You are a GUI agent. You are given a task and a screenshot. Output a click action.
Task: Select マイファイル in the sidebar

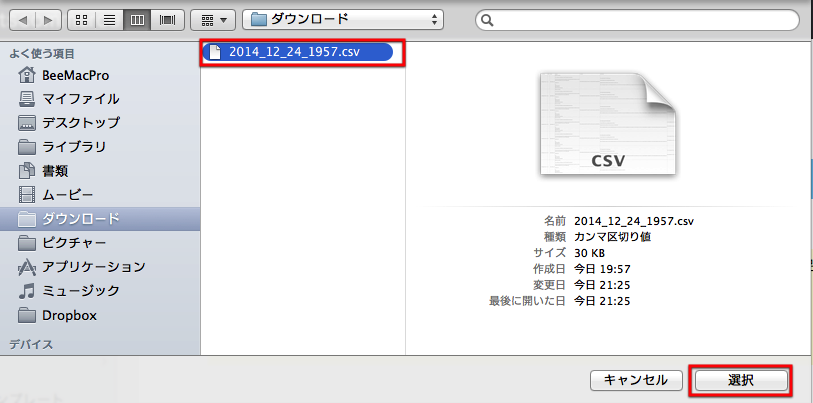[x=80, y=99]
